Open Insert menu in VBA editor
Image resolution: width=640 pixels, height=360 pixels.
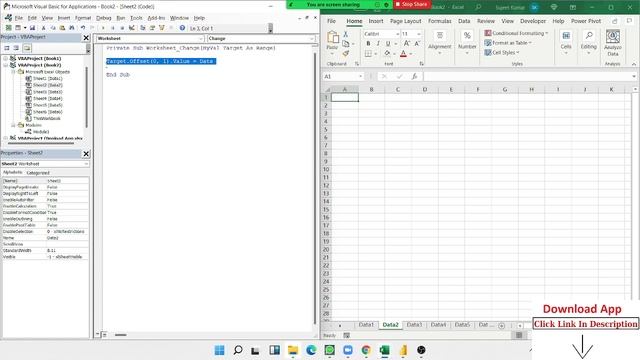64,18
